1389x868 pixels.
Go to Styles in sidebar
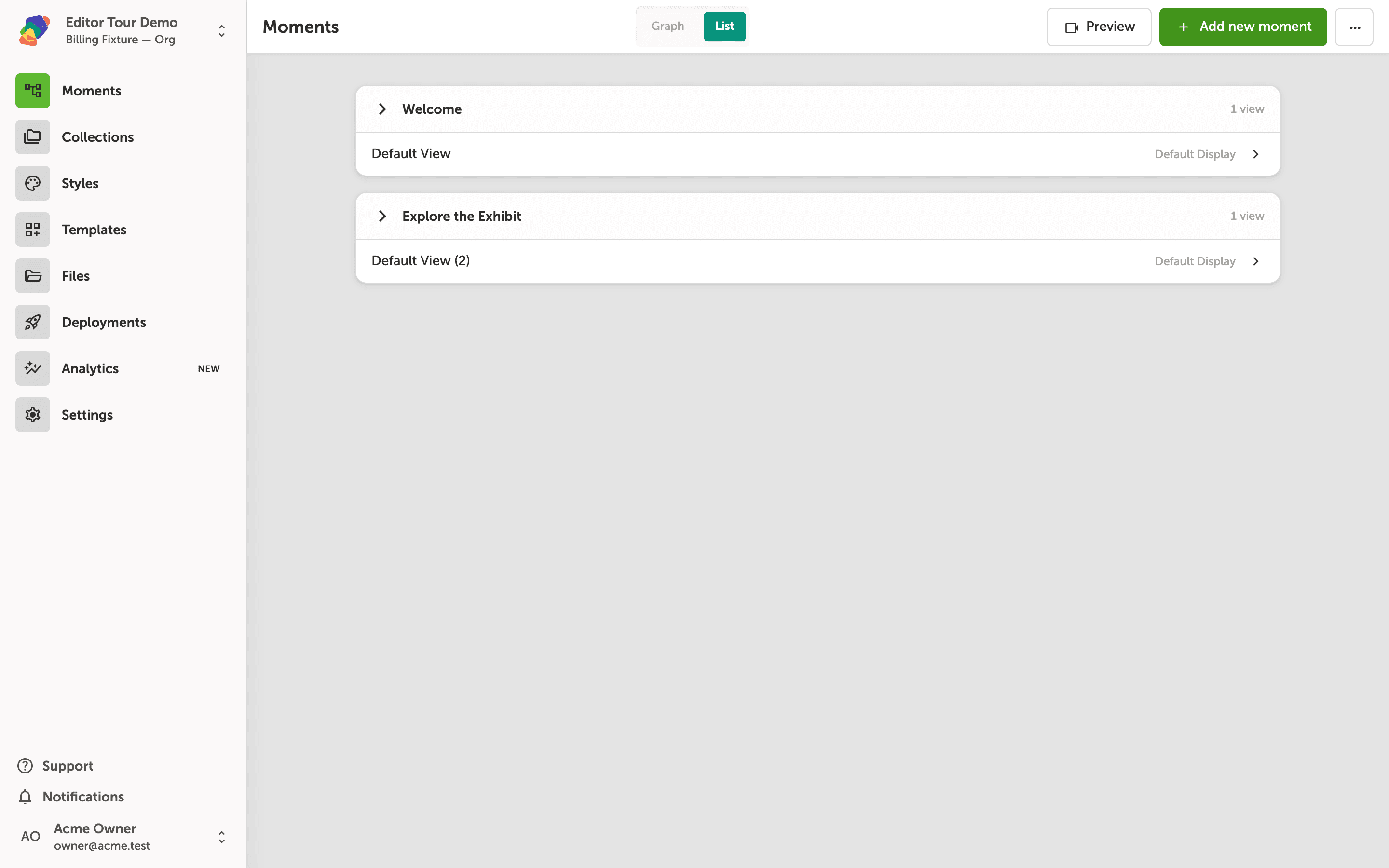(81, 184)
